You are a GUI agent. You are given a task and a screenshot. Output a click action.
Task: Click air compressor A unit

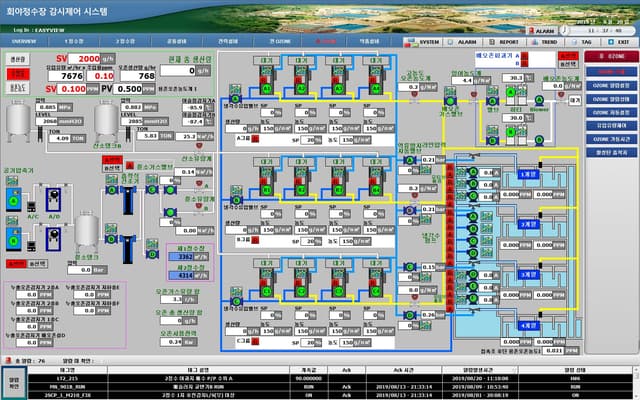(13, 200)
